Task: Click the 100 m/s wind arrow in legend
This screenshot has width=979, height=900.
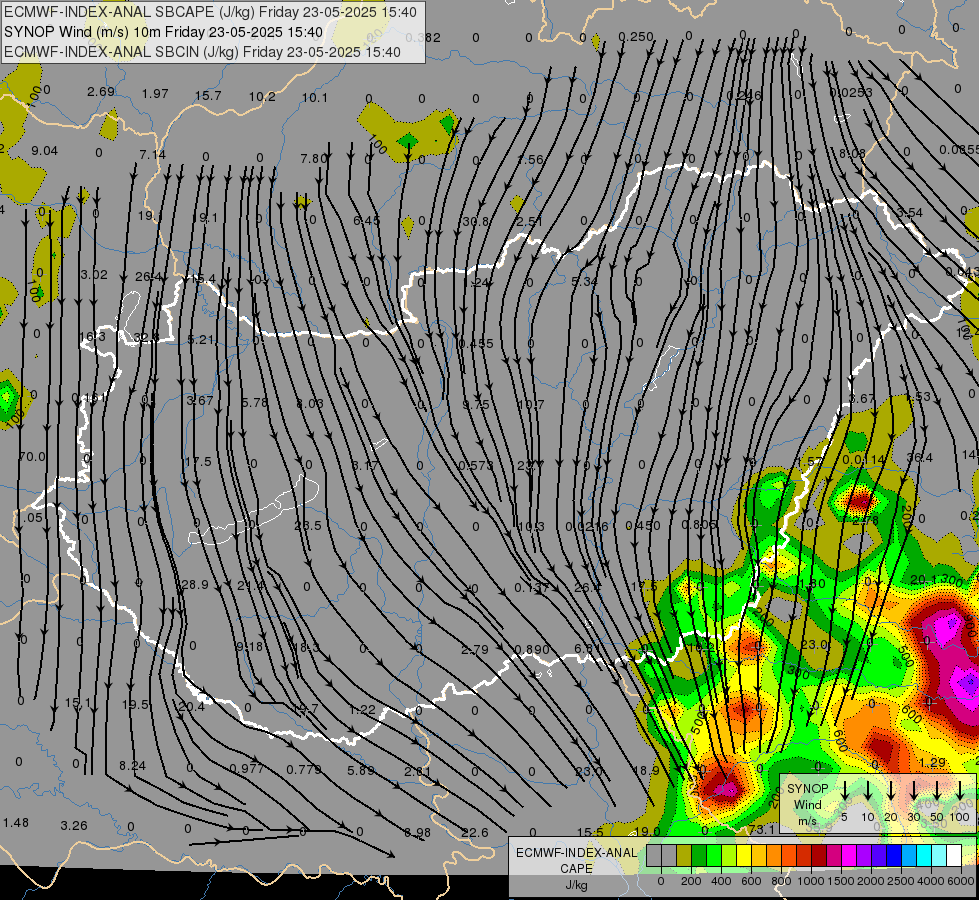Action: pos(960,791)
